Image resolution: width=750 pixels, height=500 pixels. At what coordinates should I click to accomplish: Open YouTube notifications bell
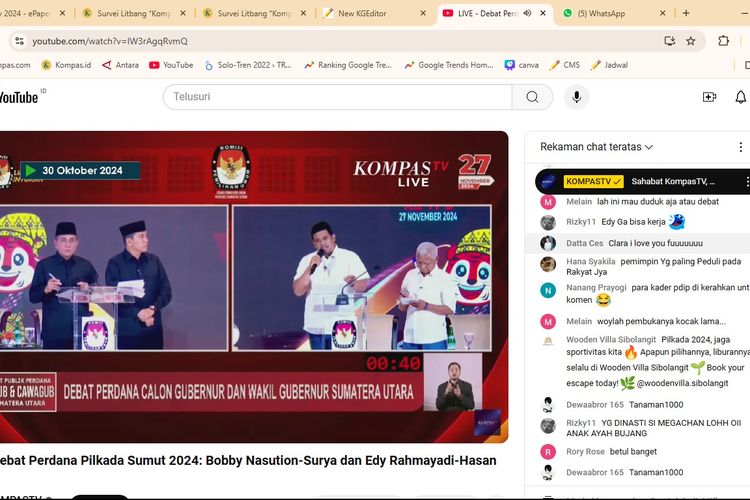click(x=740, y=97)
